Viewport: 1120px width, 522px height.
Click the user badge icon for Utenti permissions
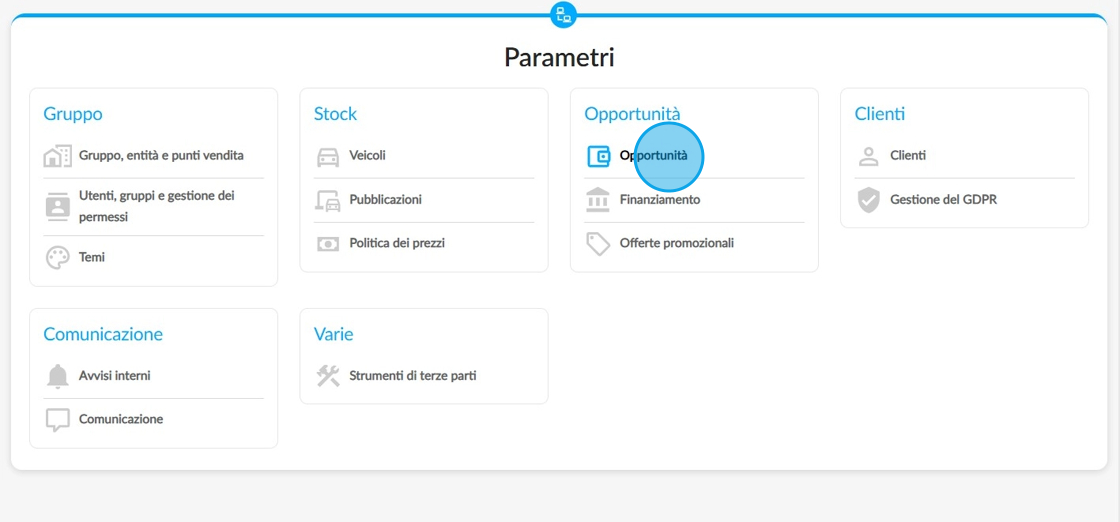[57, 206]
